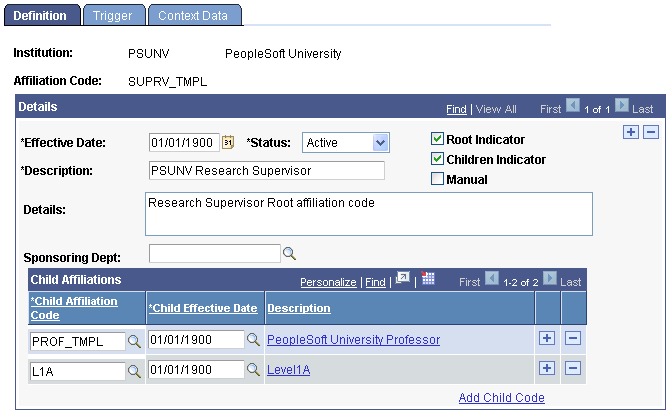Add a row after PROF_TMPL
This screenshot has height=415, width=670.
click(x=547, y=338)
